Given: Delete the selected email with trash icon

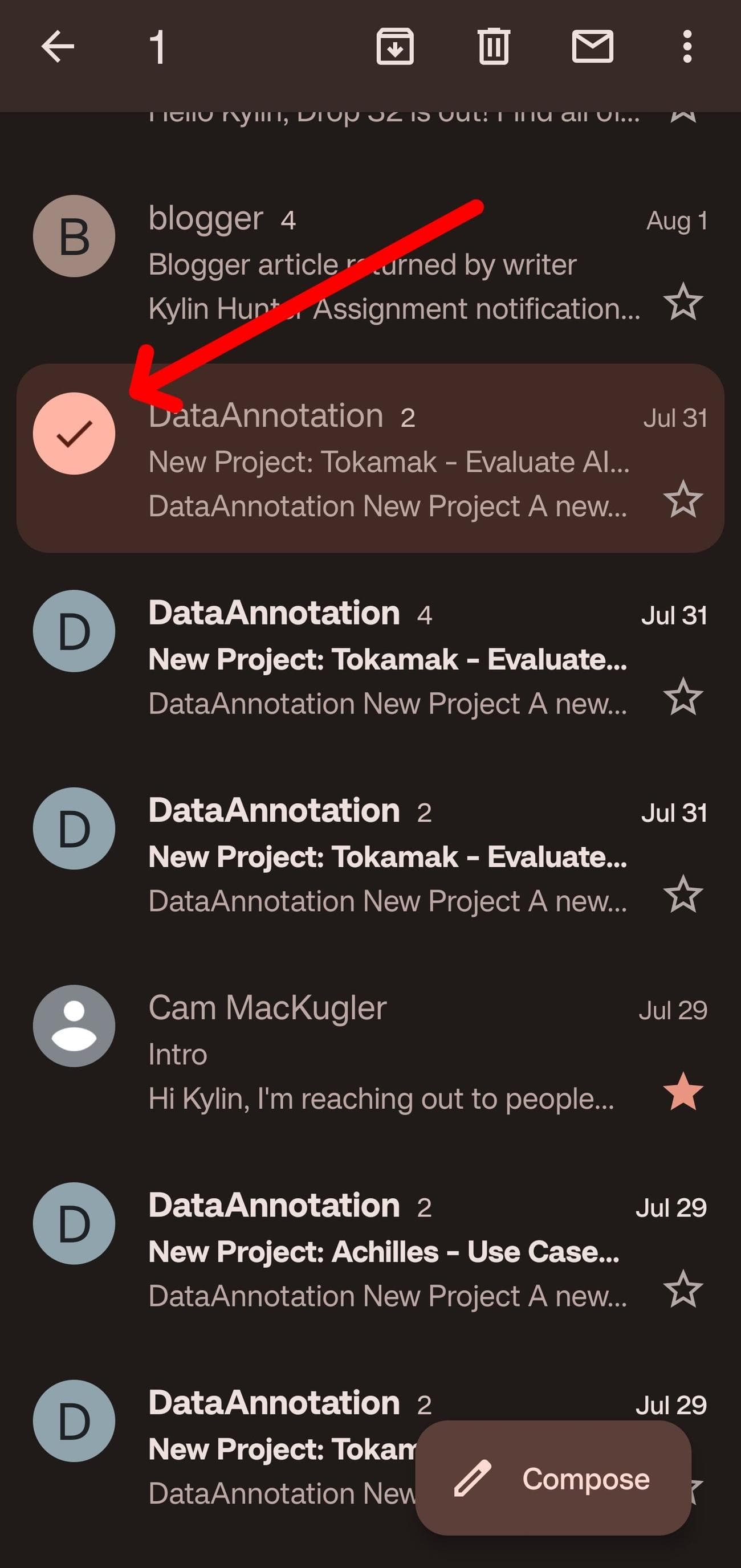Looking at the screenshot, I should point(493,47).
